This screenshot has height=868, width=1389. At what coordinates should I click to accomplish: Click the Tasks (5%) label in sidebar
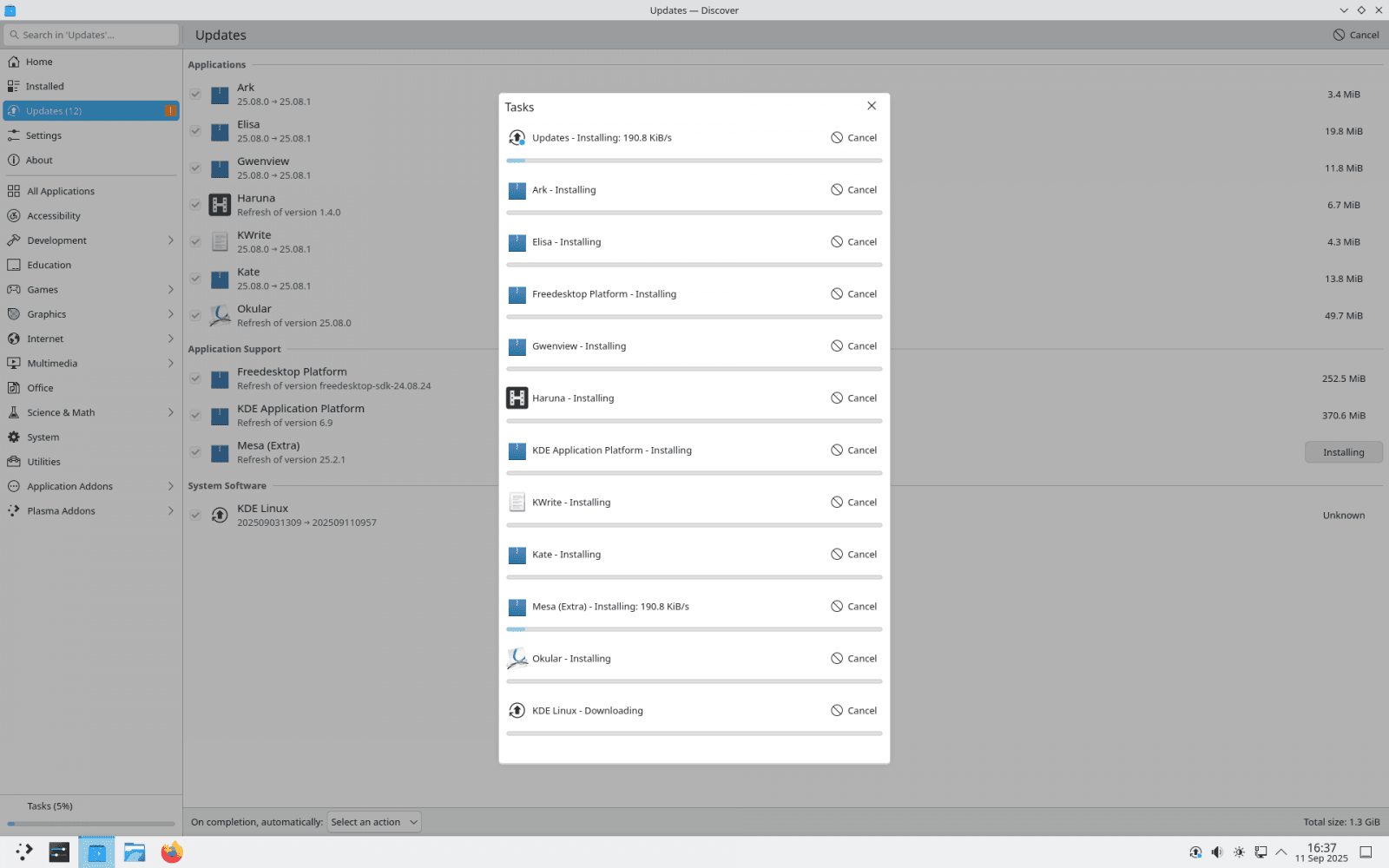click(x=49, y=806)
